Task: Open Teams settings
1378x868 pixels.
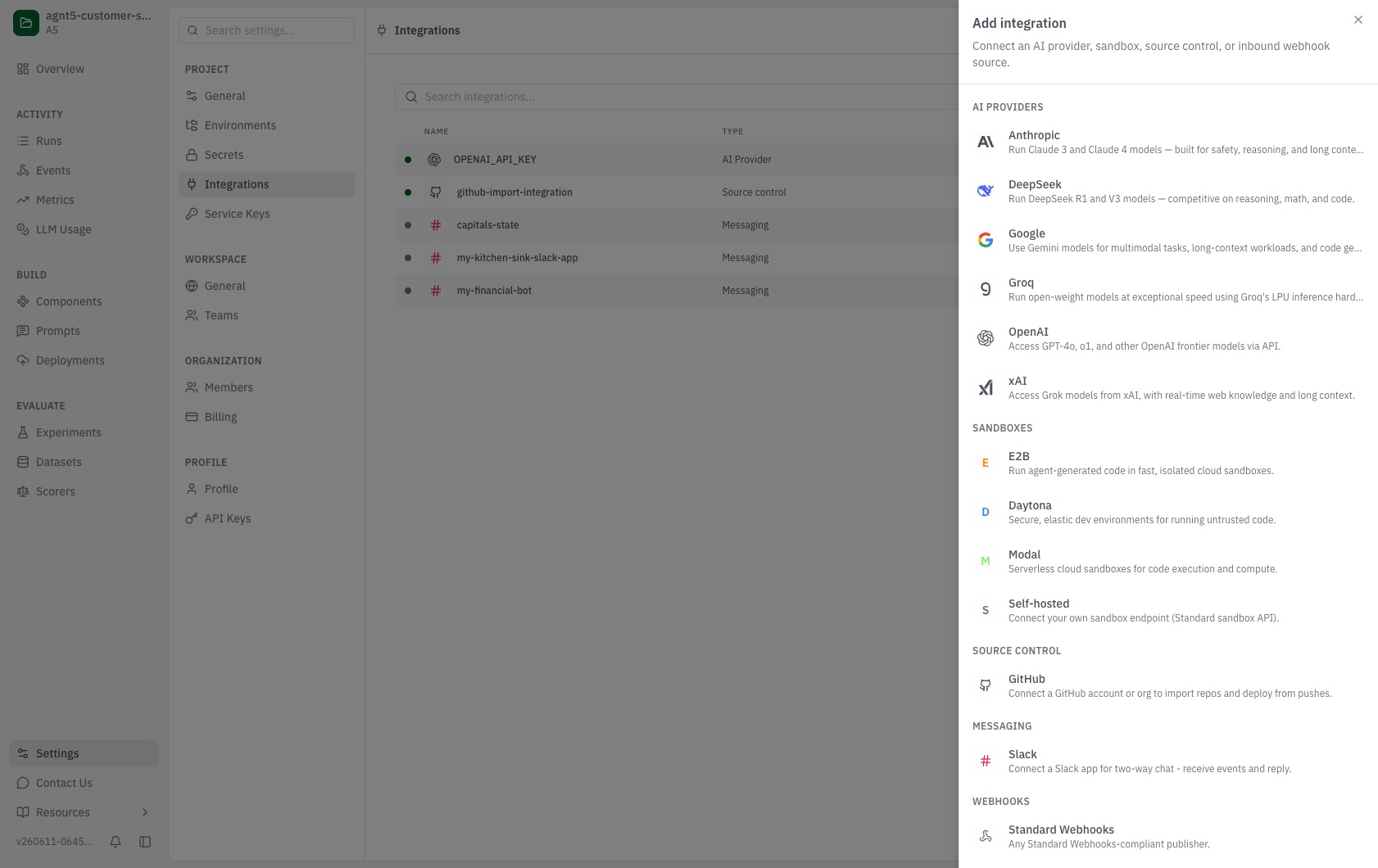Action: [266, 315]
